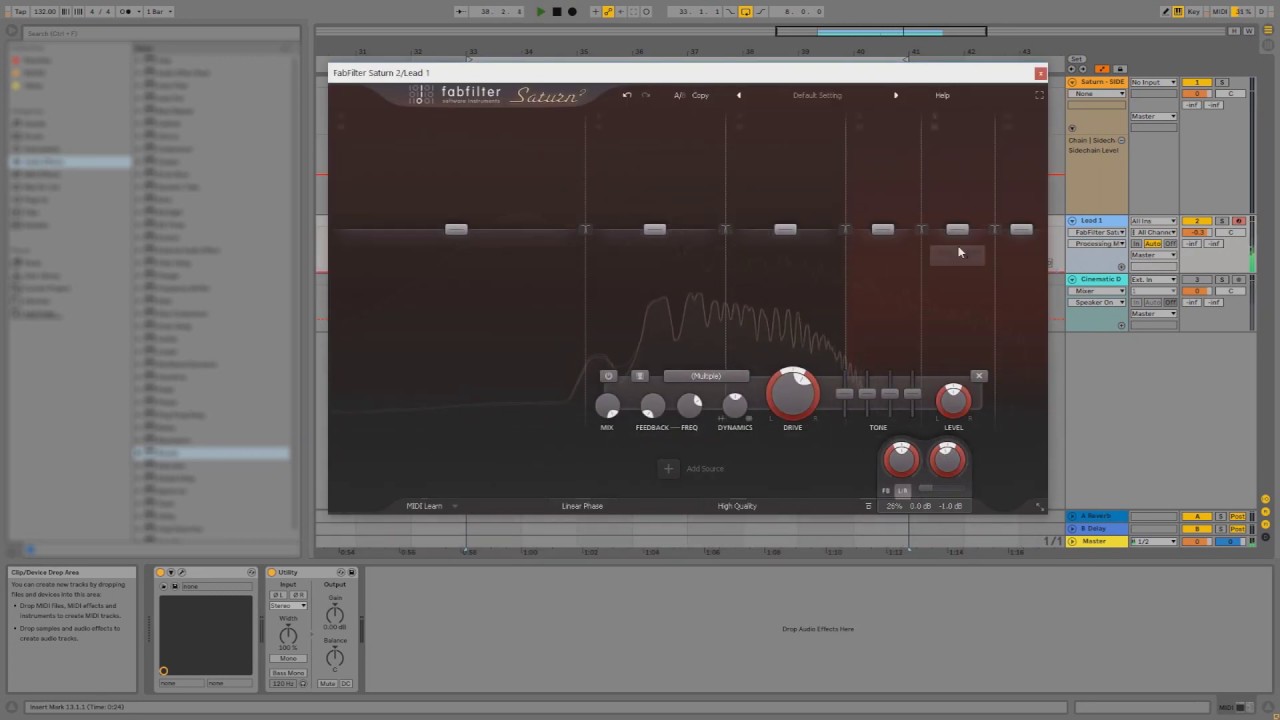1280x720 pixels.
Task: Go to previous preset arrow
Action: point(739,95)
